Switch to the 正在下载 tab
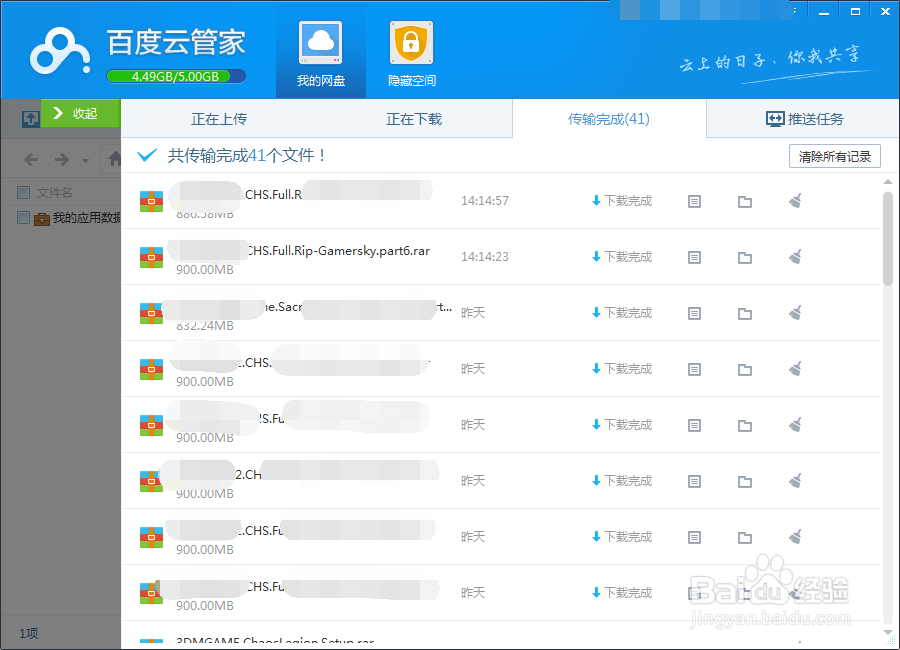Screen dimensions: 900x650 point(414,119)
